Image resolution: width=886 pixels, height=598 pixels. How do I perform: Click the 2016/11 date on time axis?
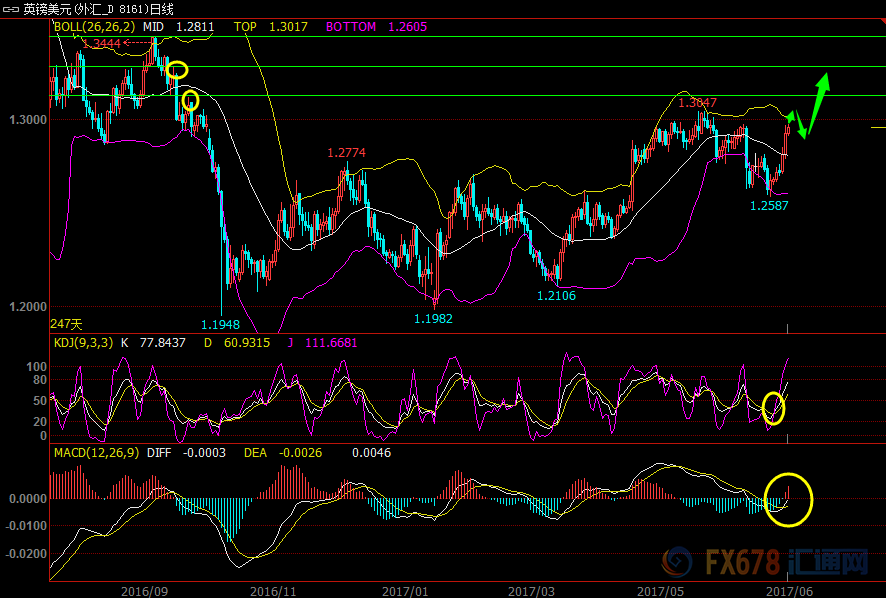(273, 591)
